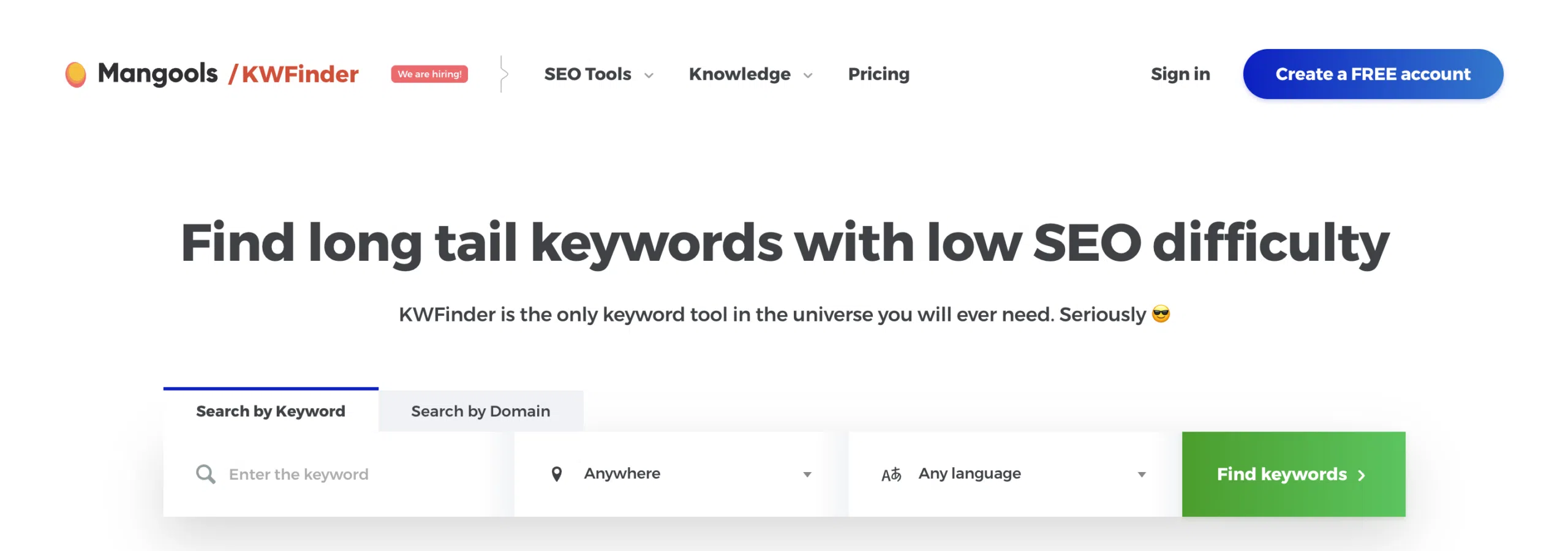Open the SEO Tools menu
Image resolution: width=1568 pixels, height=551 pixels.
pos(587,74)
